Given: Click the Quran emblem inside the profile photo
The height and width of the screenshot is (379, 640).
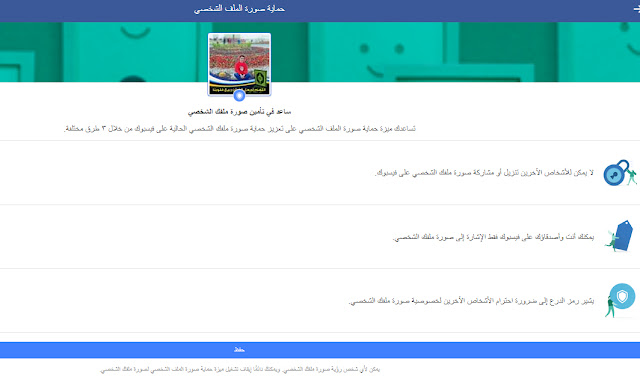Looking at the screenshot, I should (x=260, y=78).
